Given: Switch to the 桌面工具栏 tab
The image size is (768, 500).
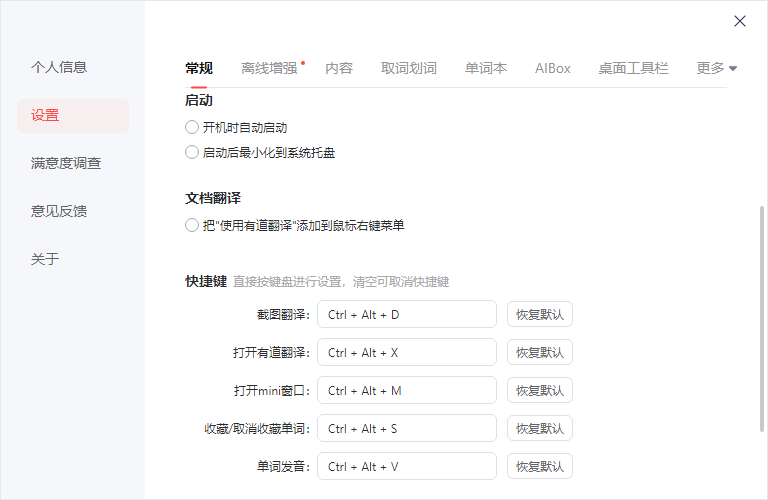Looking at the screenshot, I should pos(633,68).
